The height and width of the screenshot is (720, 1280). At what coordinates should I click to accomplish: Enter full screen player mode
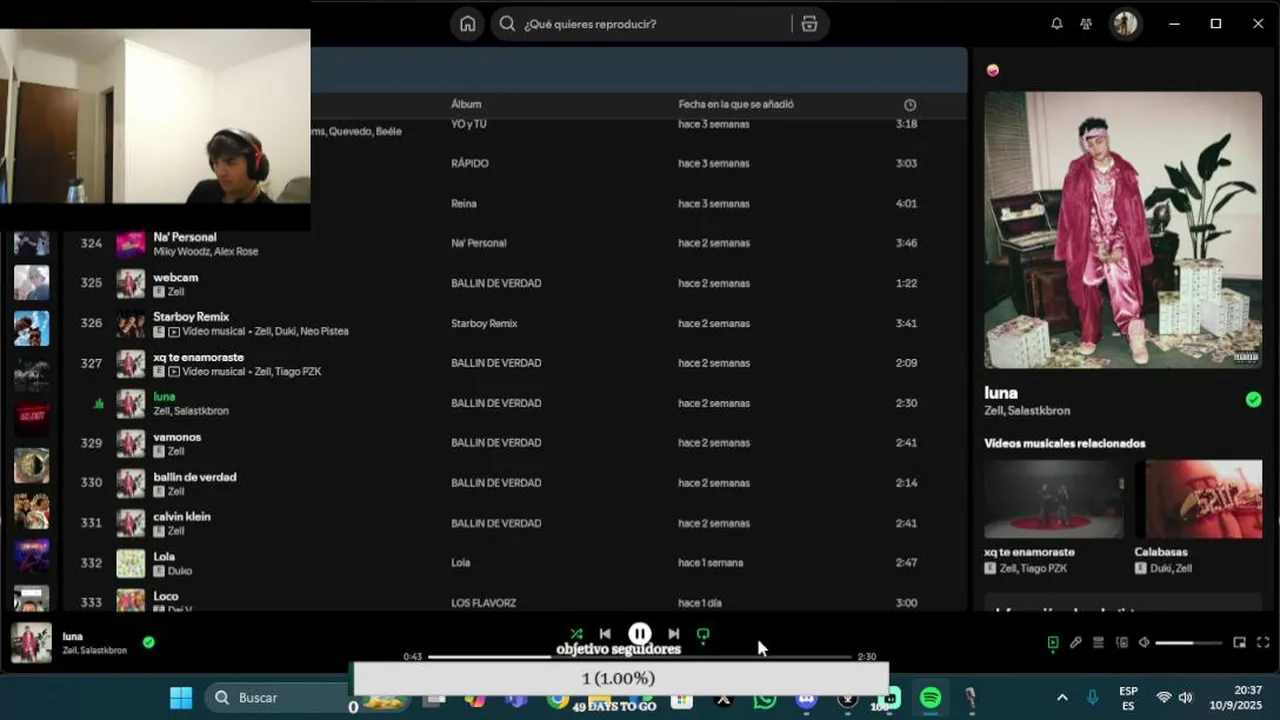(1263, 643)
